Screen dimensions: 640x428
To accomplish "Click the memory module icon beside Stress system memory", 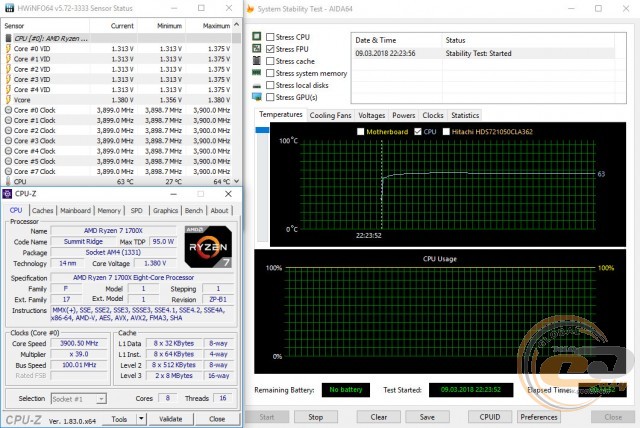I will (257, 73).
